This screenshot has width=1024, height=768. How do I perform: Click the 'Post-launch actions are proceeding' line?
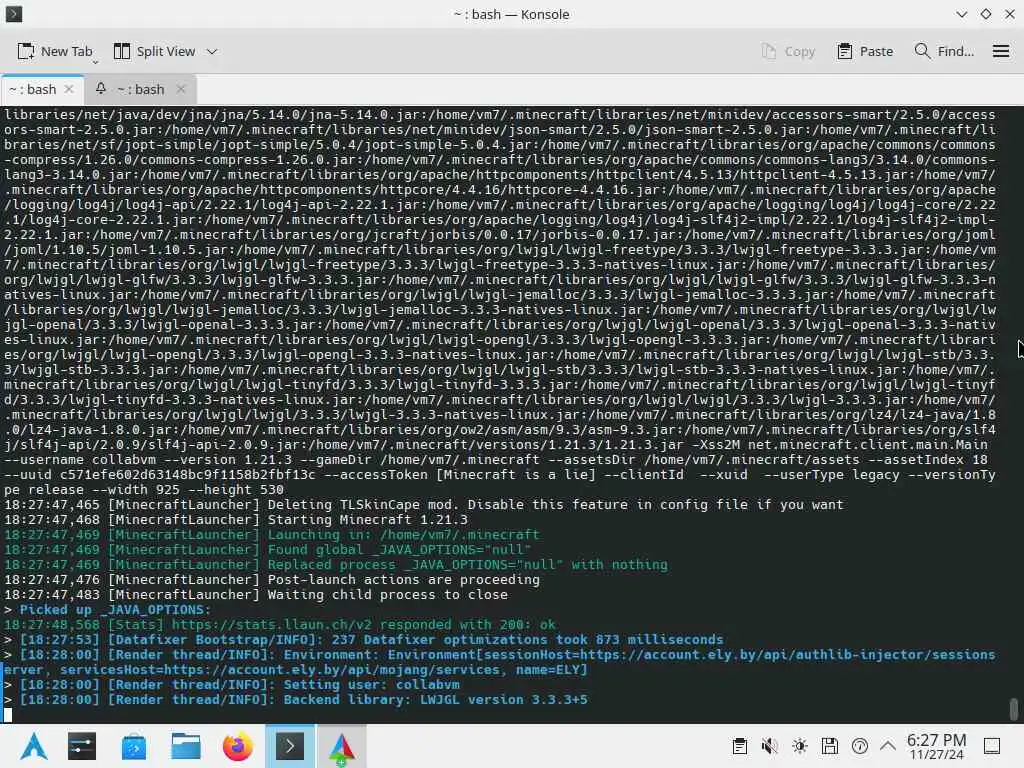point(272,580)
